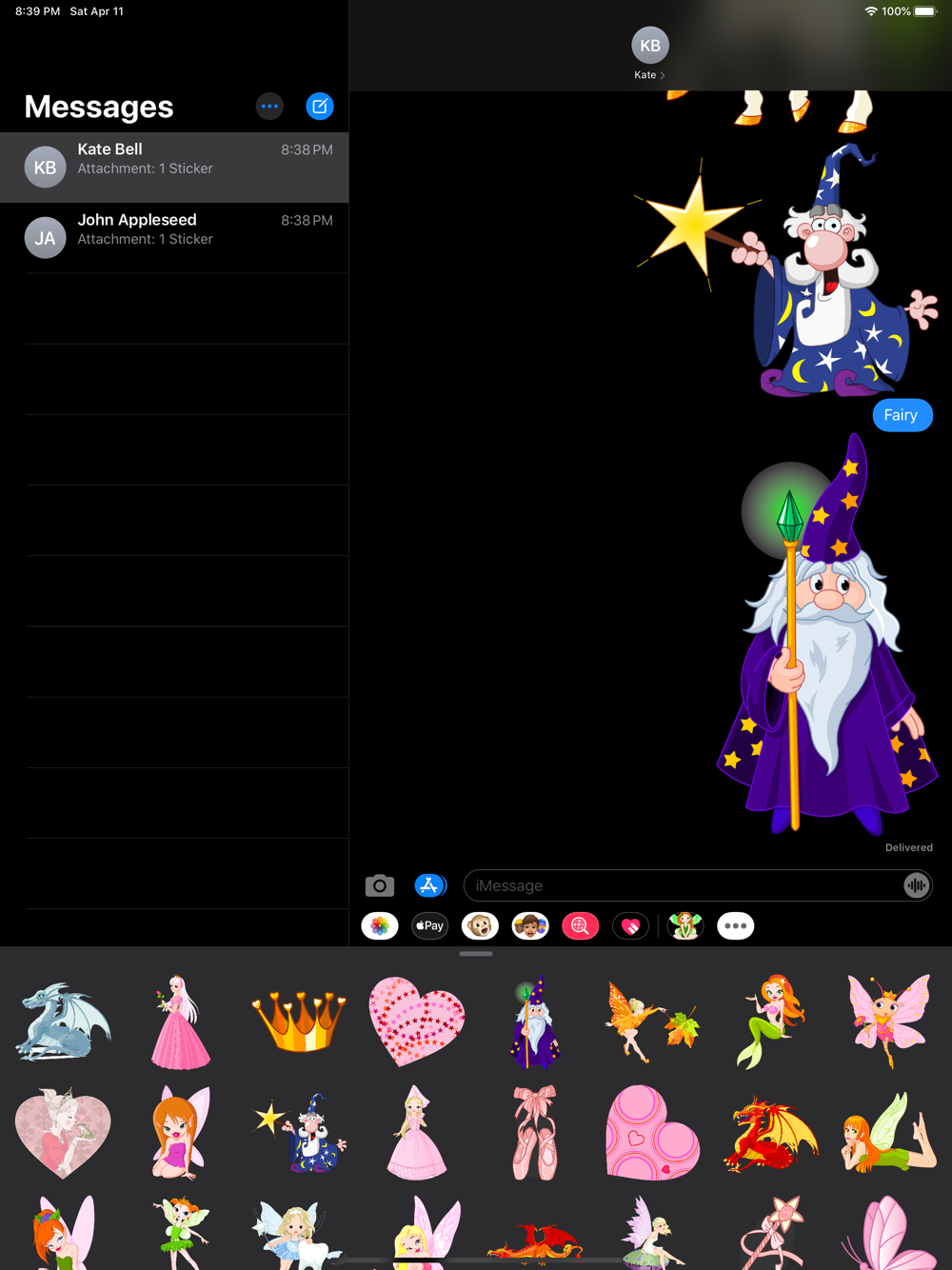Image resolution: width=952 pixels, height=1270 pixels.
Task: Open the camera icon beside message field
Action: coord(379,885)
